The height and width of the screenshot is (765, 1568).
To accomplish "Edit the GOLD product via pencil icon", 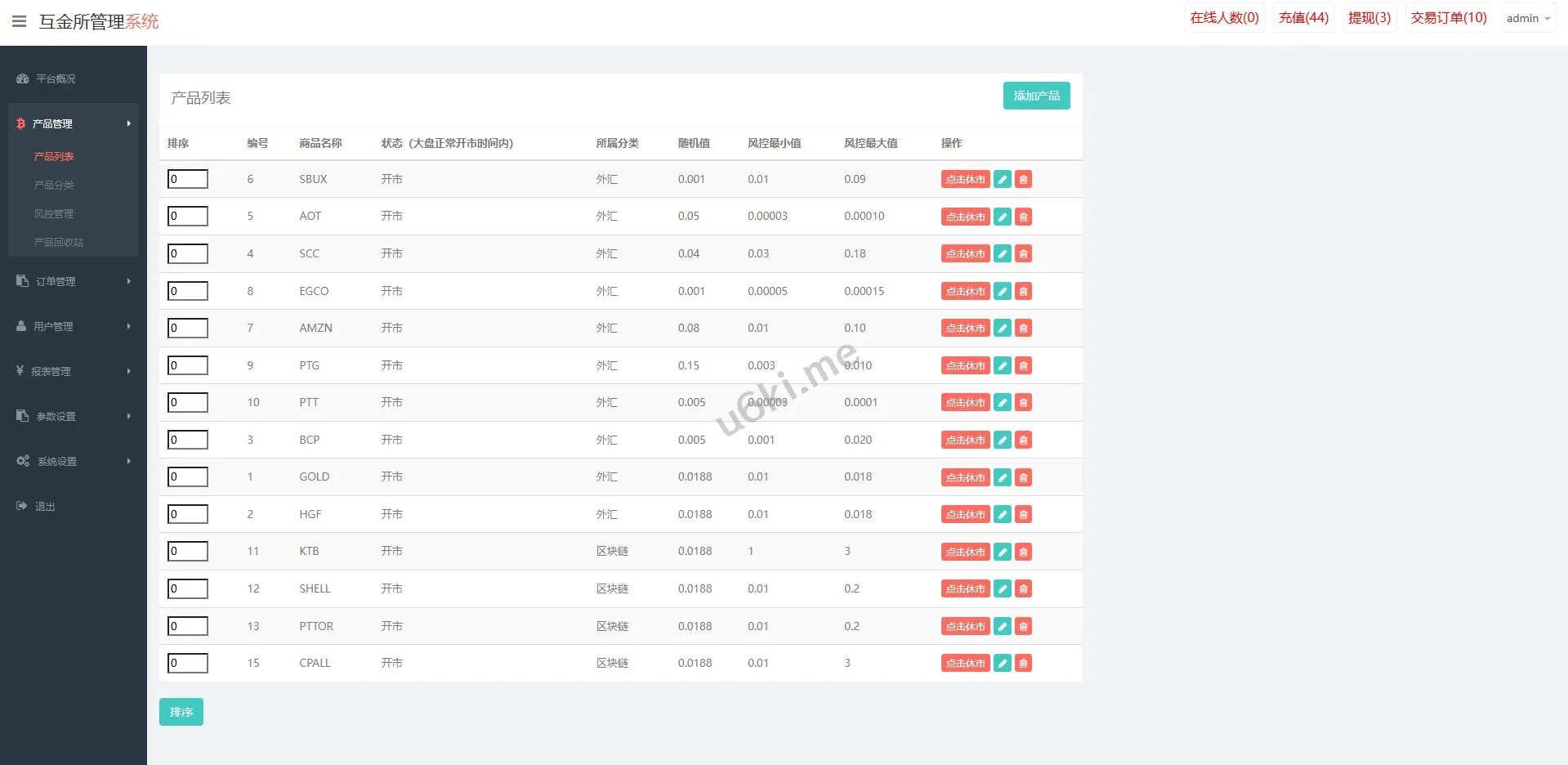I will [1002, 477].
